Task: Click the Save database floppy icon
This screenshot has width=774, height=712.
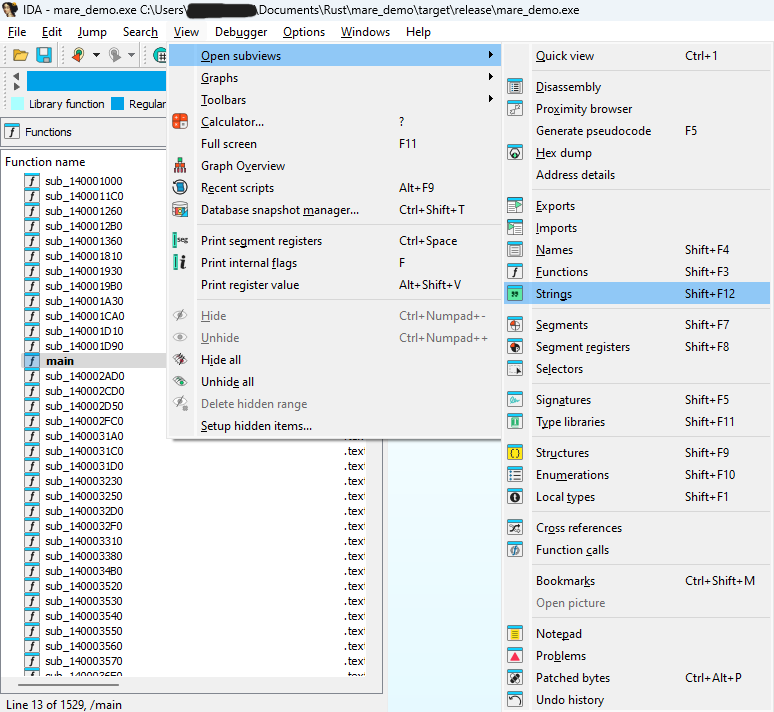Action: coord(44,55)
